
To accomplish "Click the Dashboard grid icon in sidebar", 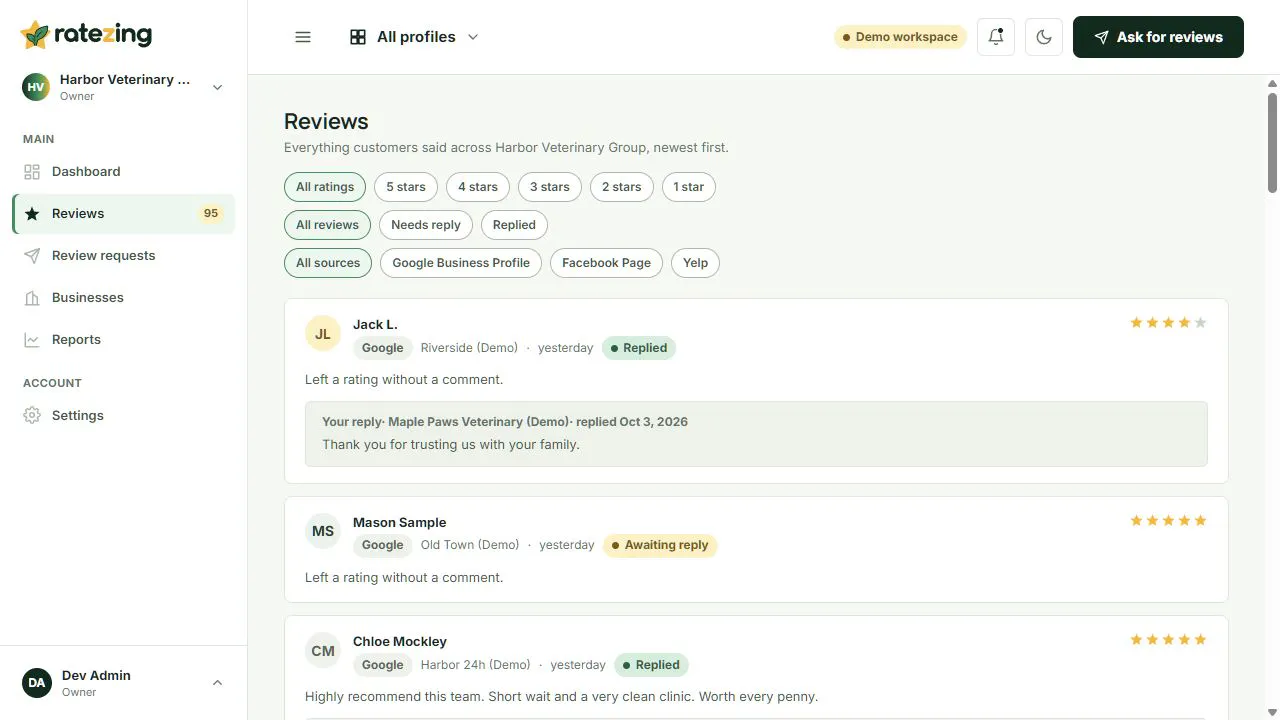I will [x=32, y=172].
